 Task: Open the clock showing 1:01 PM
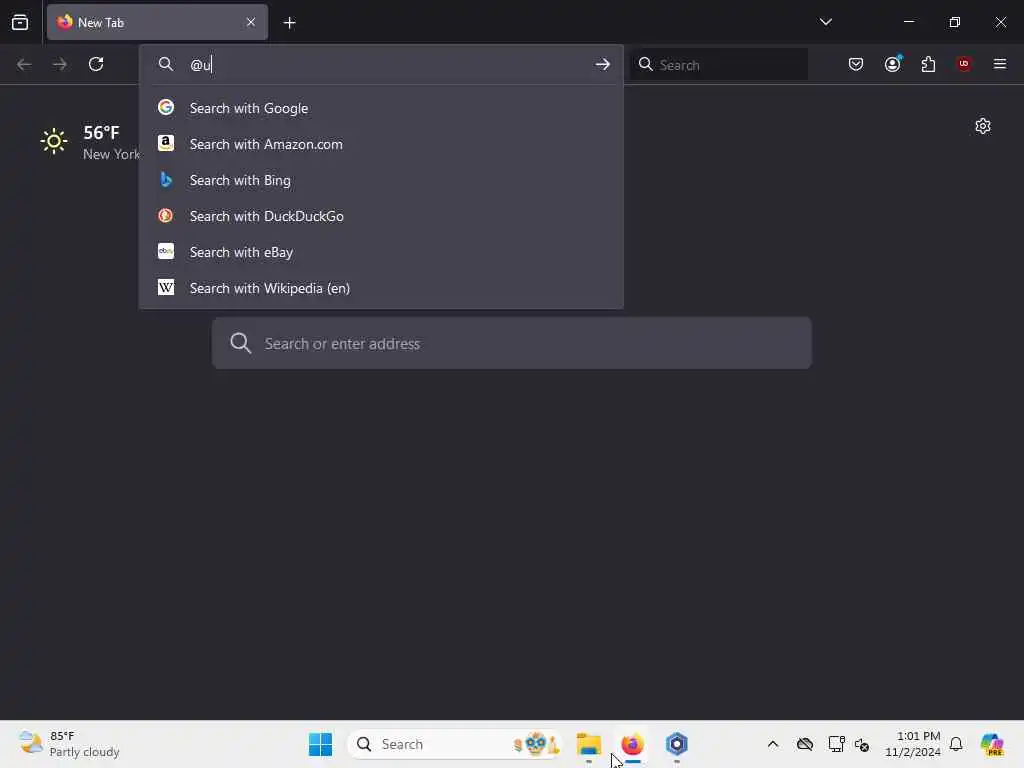[912, 744]
